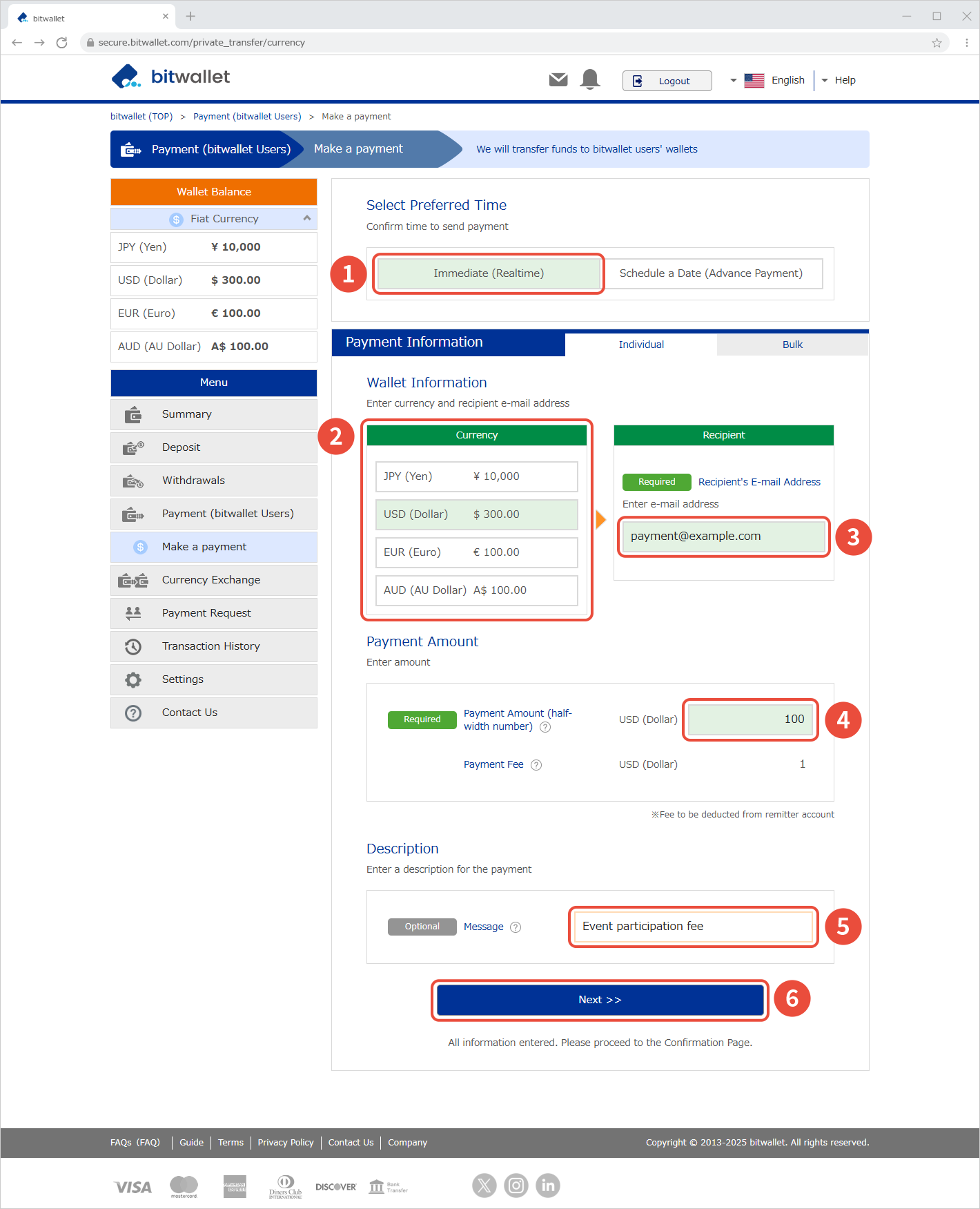The height and width of the screenshot is (1209, 980).
Task: Follow bitwallet (TOP) breadcrumb link
Action: (141, 117)
